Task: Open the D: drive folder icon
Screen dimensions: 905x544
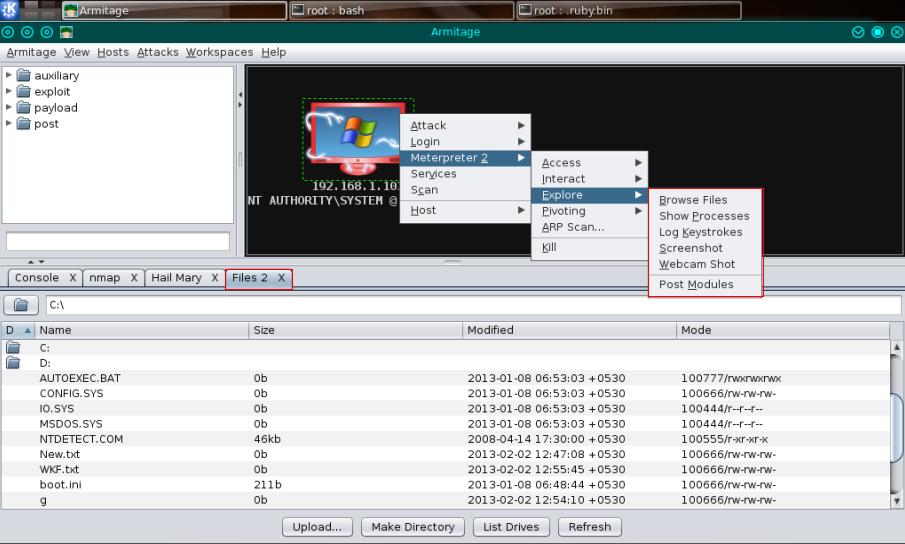Action: click(13, 363)
